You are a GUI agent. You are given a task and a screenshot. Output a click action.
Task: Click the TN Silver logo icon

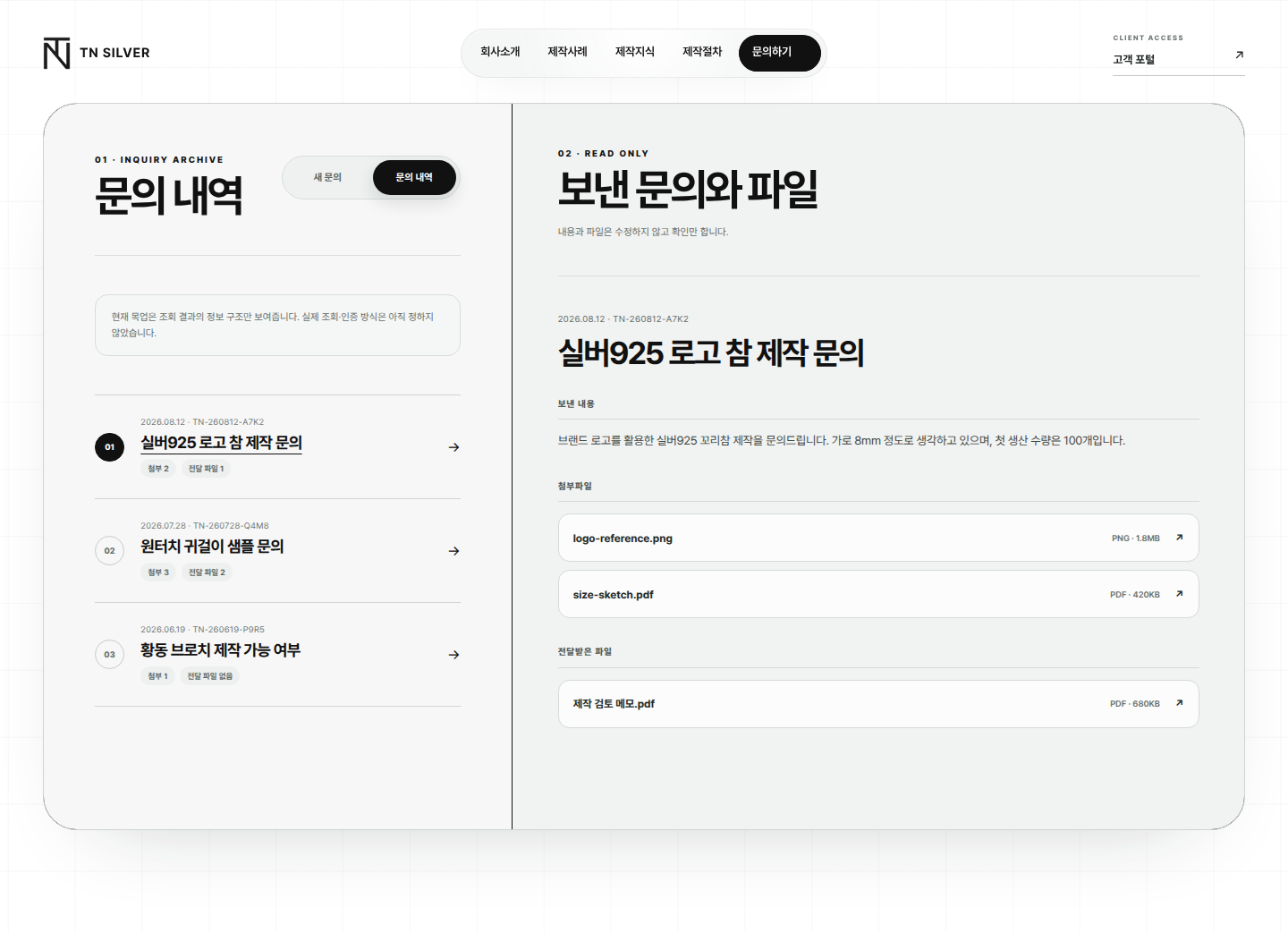(x=56, y=53)
